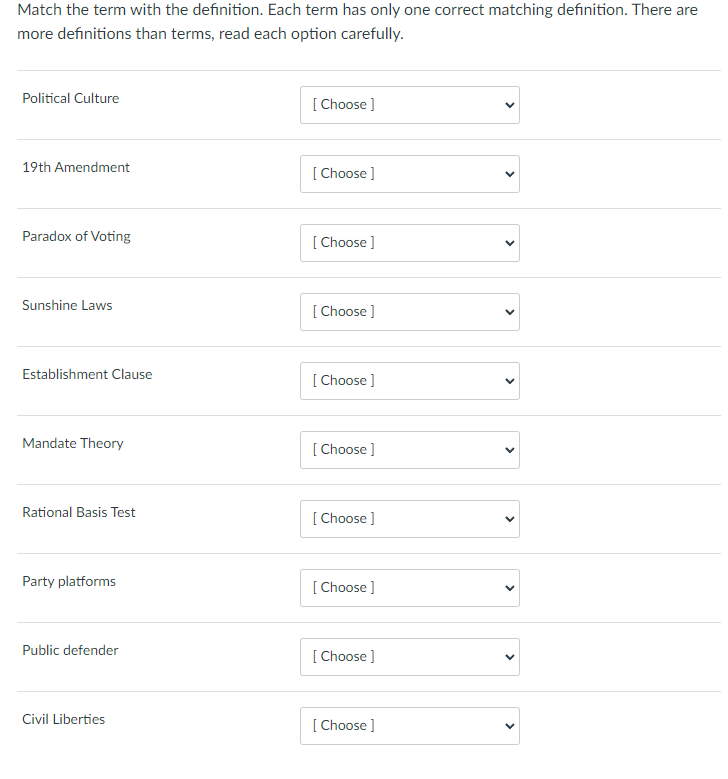This screenshot has height=779, width=728.
Task: Open the Civil Liberties definition dropdown
Action: tap(409, 726)
